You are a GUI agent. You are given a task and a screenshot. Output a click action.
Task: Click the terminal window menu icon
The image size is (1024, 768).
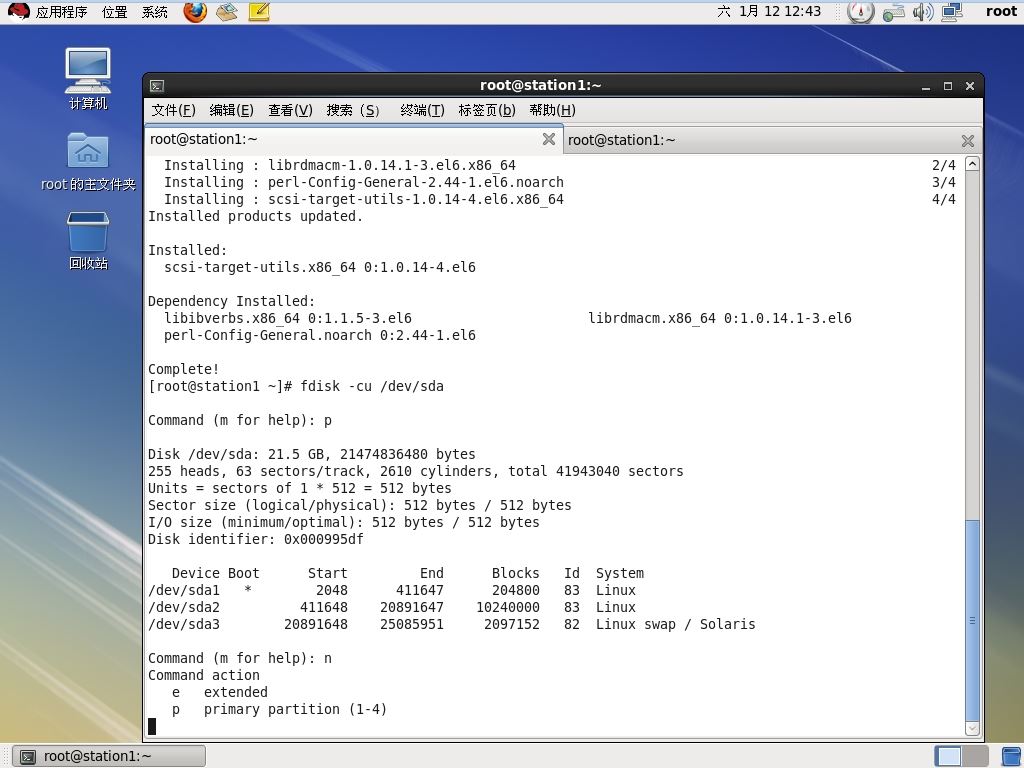click(157, 86)
